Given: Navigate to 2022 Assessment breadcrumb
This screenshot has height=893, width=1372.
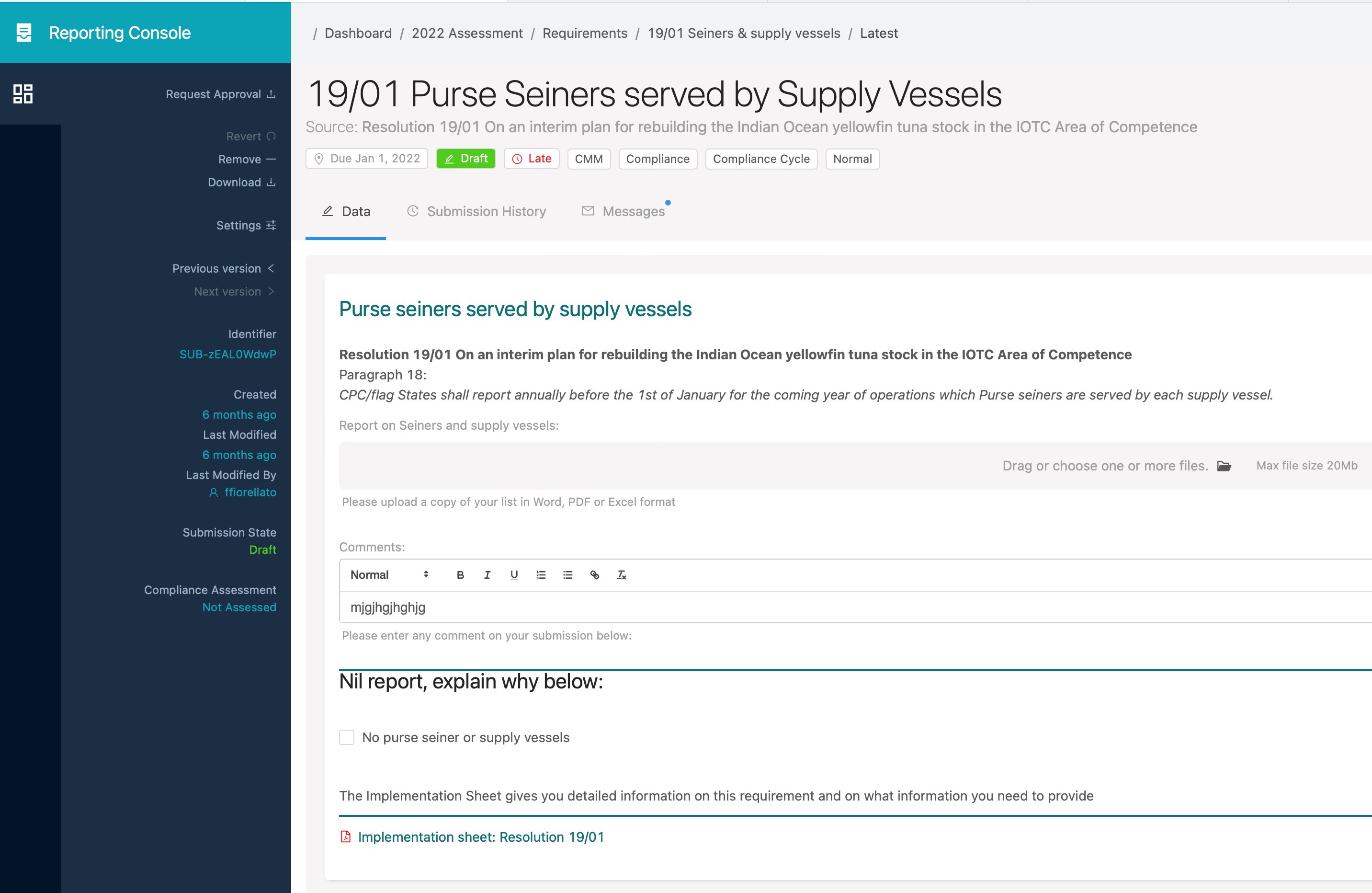Looking at the screenshot, I should pos(467,34).
